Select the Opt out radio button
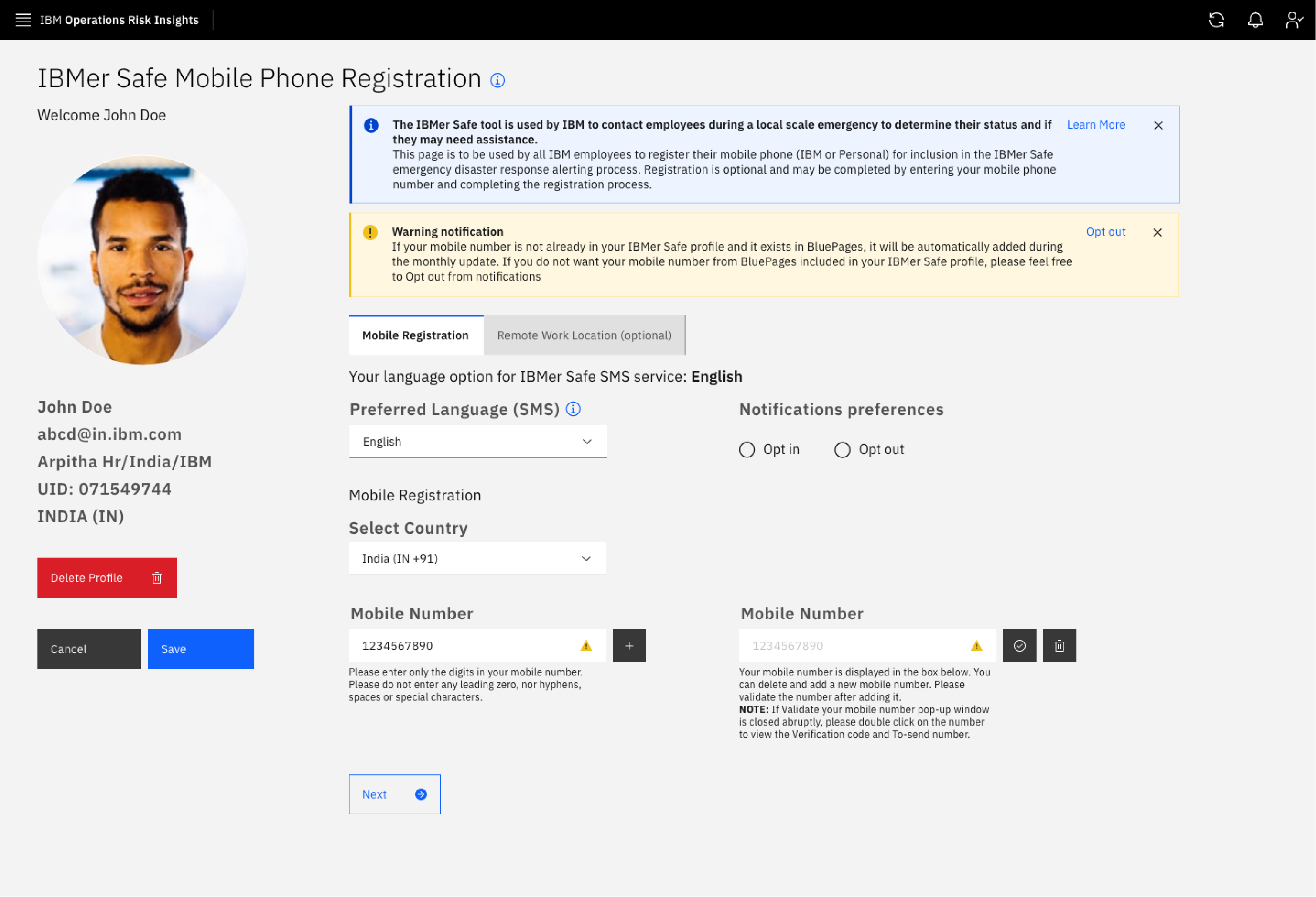Viewport: 1316px width, 897px height. (x=842, y=450)
